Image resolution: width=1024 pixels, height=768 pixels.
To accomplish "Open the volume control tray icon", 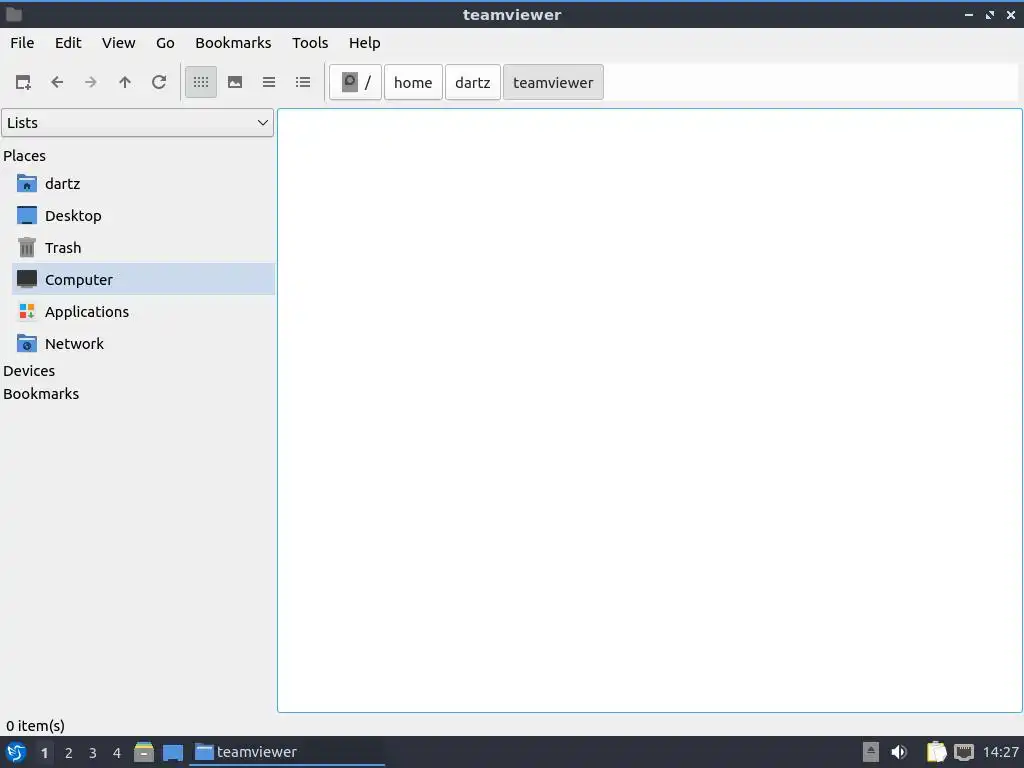I will 899,752.
